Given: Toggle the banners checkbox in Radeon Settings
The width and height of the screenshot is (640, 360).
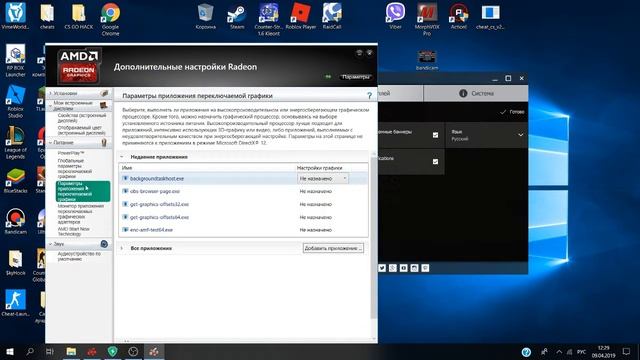Looking at the screenshot, I should (x=435, y=135).
